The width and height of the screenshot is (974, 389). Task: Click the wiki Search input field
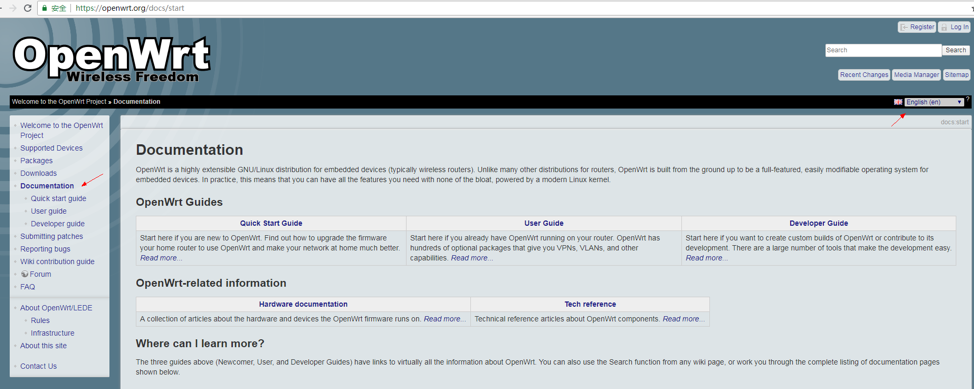[x=883, y=50]
